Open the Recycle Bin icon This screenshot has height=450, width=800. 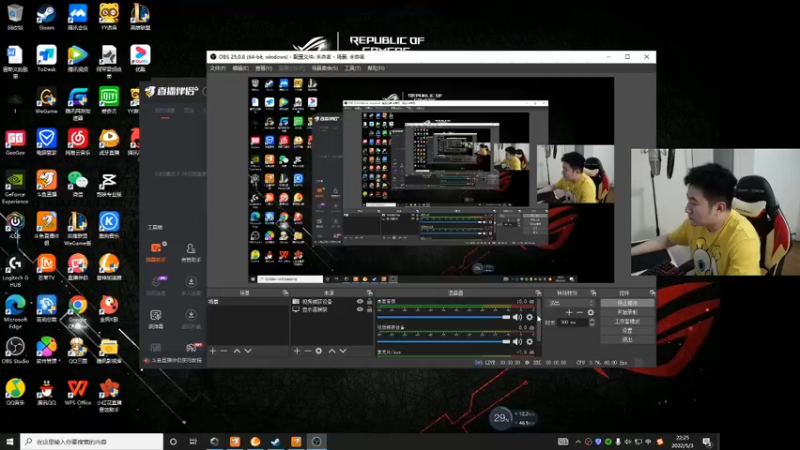[x=15, y=17]
